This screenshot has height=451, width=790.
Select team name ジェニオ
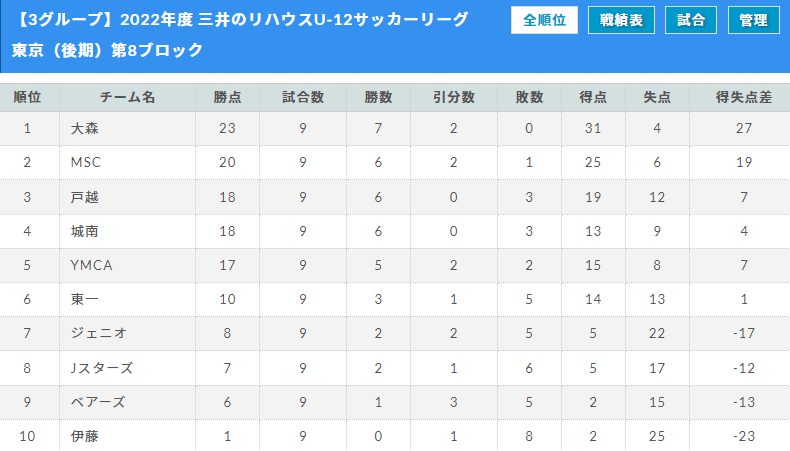pyautogui.click(x=98, y=333)
